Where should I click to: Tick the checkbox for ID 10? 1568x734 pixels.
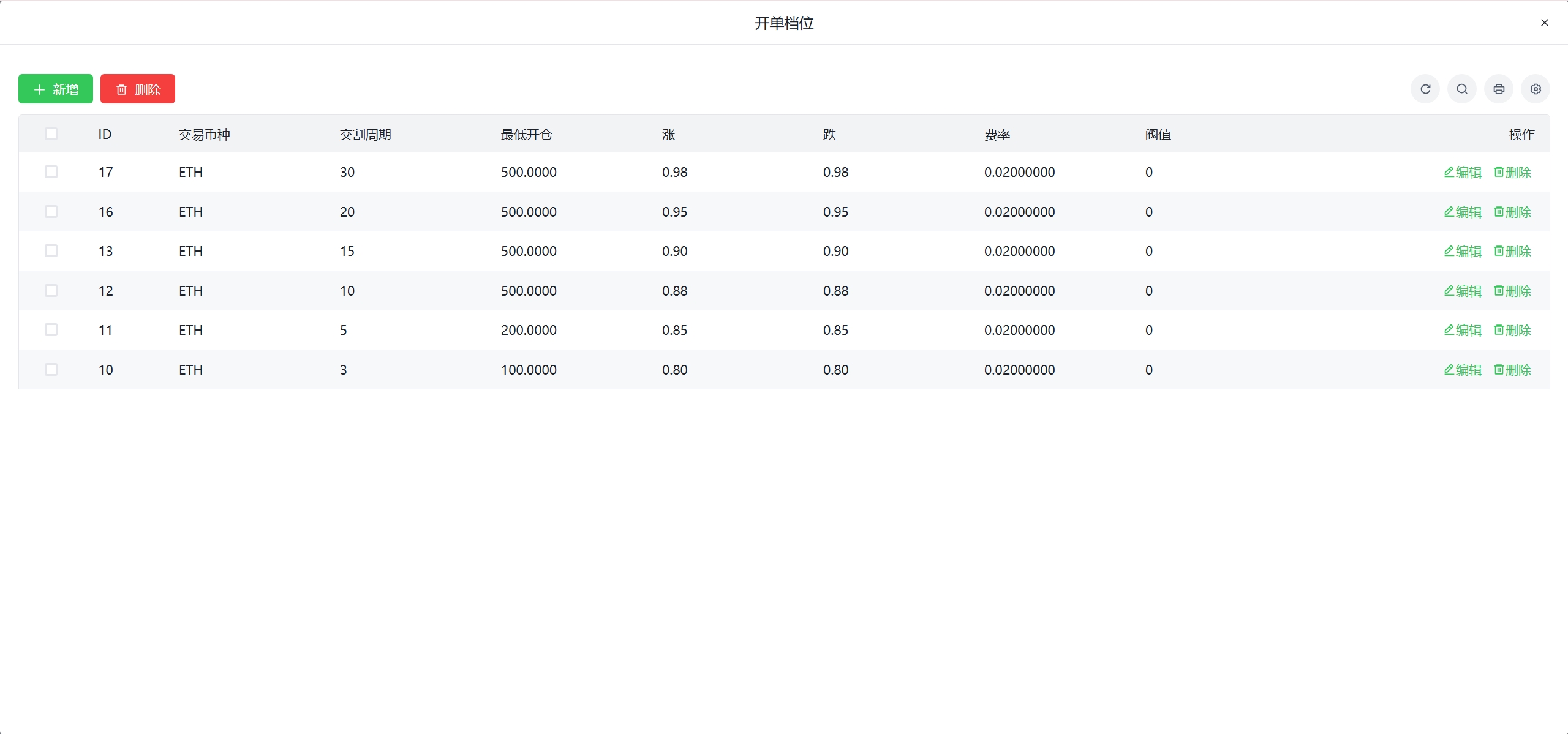tap(51, 370)
